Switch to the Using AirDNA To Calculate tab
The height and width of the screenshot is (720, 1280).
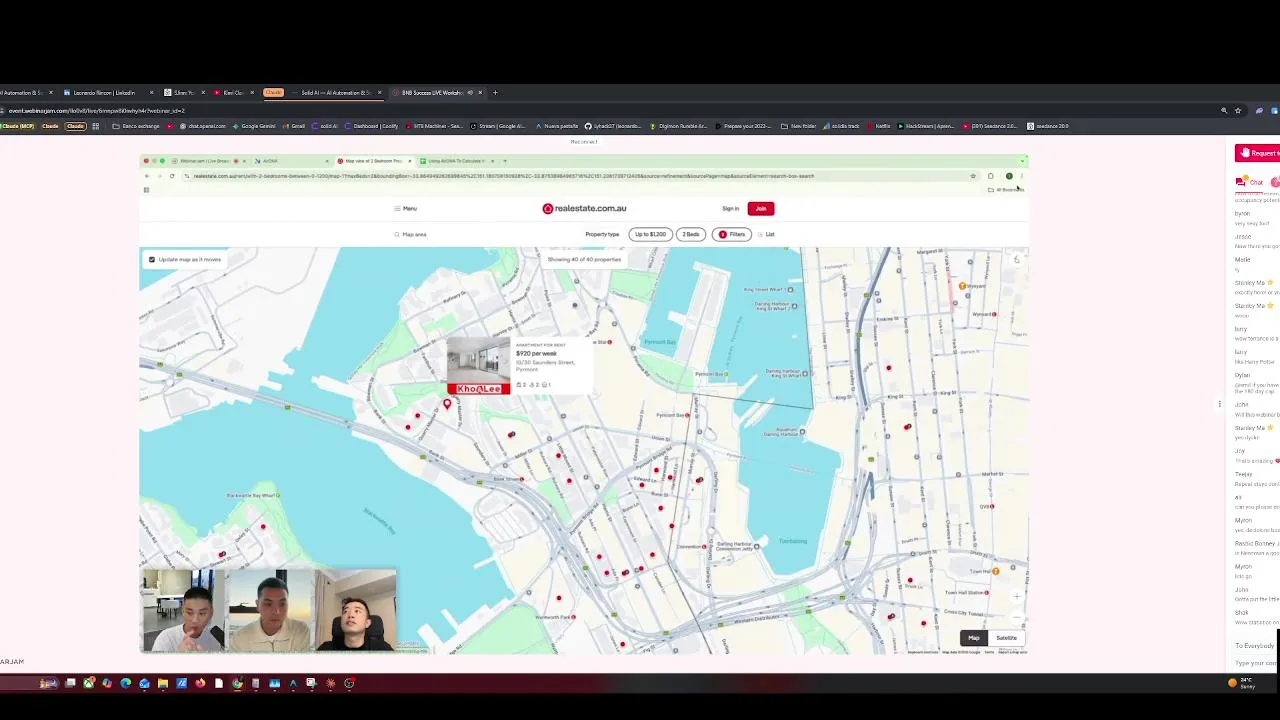455,160
